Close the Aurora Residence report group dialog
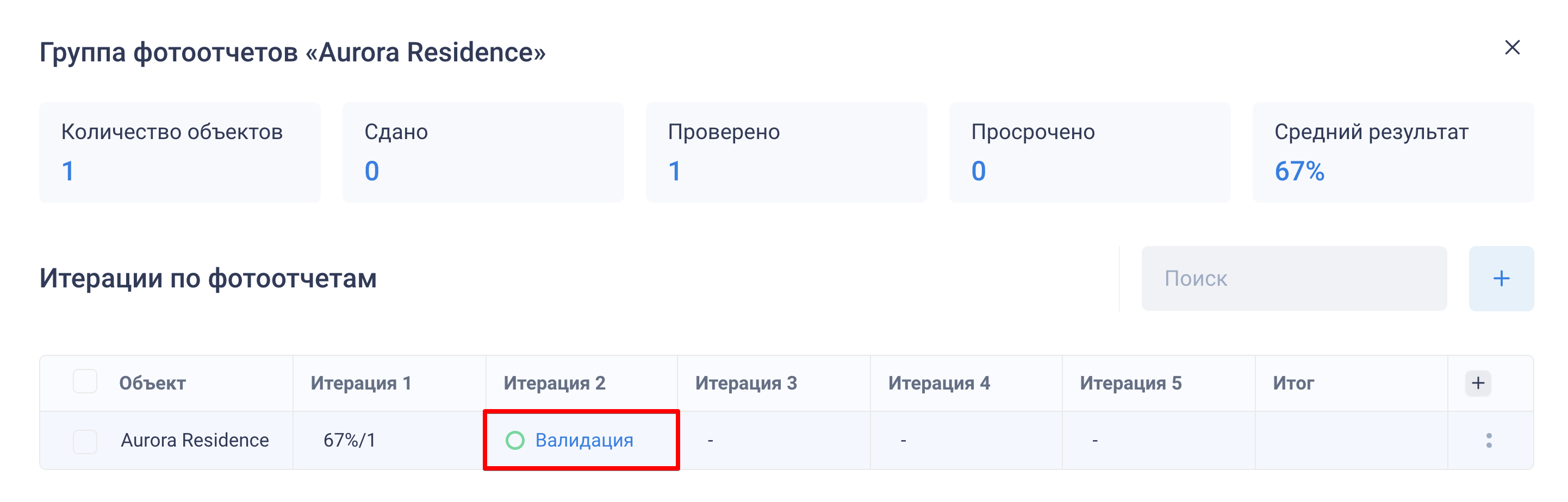Image resolution: width=1568 pixels, height=502 pixels. (1512, 47)
